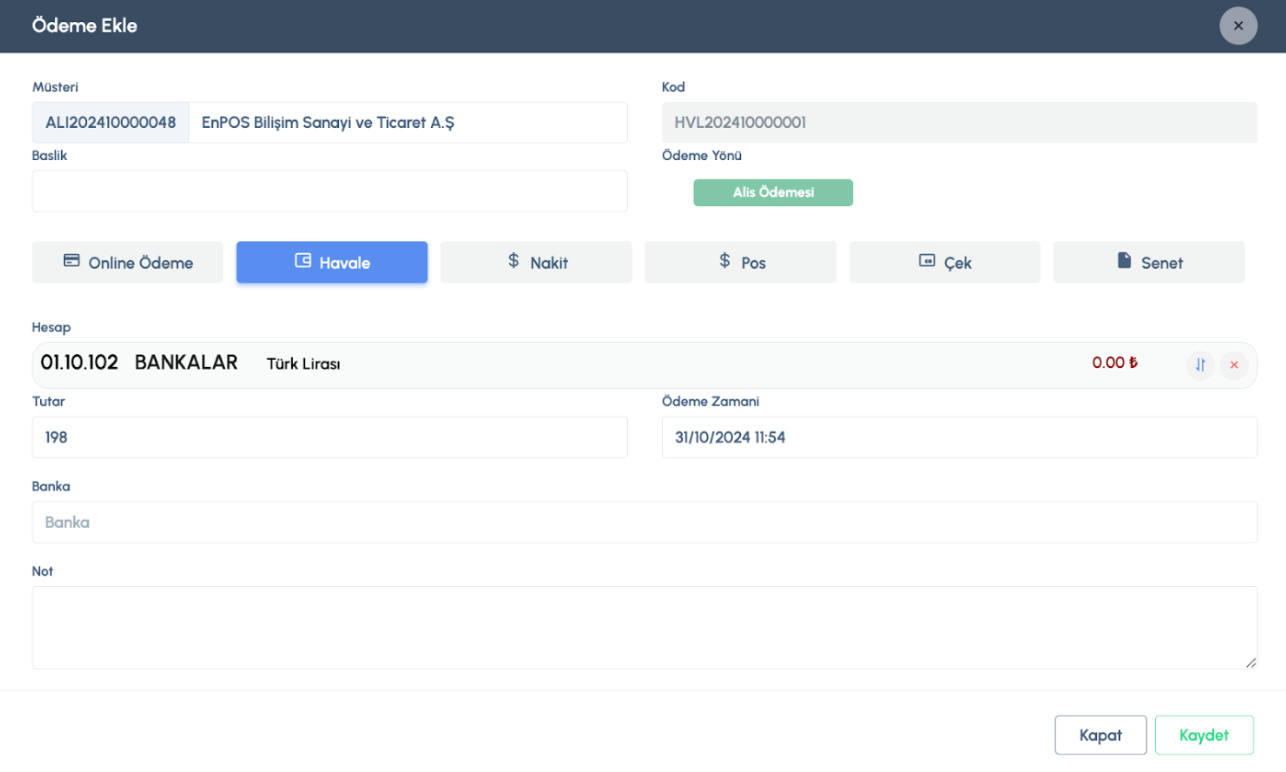Image resolution: width=1286 pixels, height=772 pixels.
Task: Switch to the Havale payment tab
Action: [332, 263]
